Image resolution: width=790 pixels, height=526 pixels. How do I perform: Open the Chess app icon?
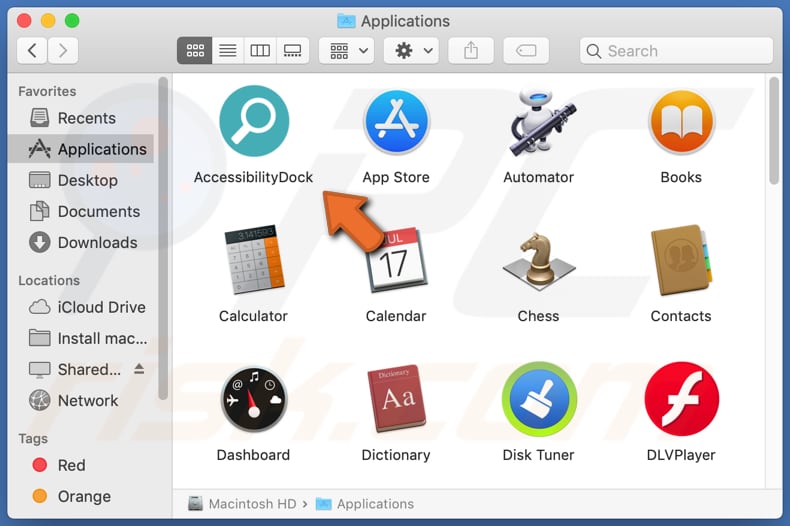pos(538,261)
